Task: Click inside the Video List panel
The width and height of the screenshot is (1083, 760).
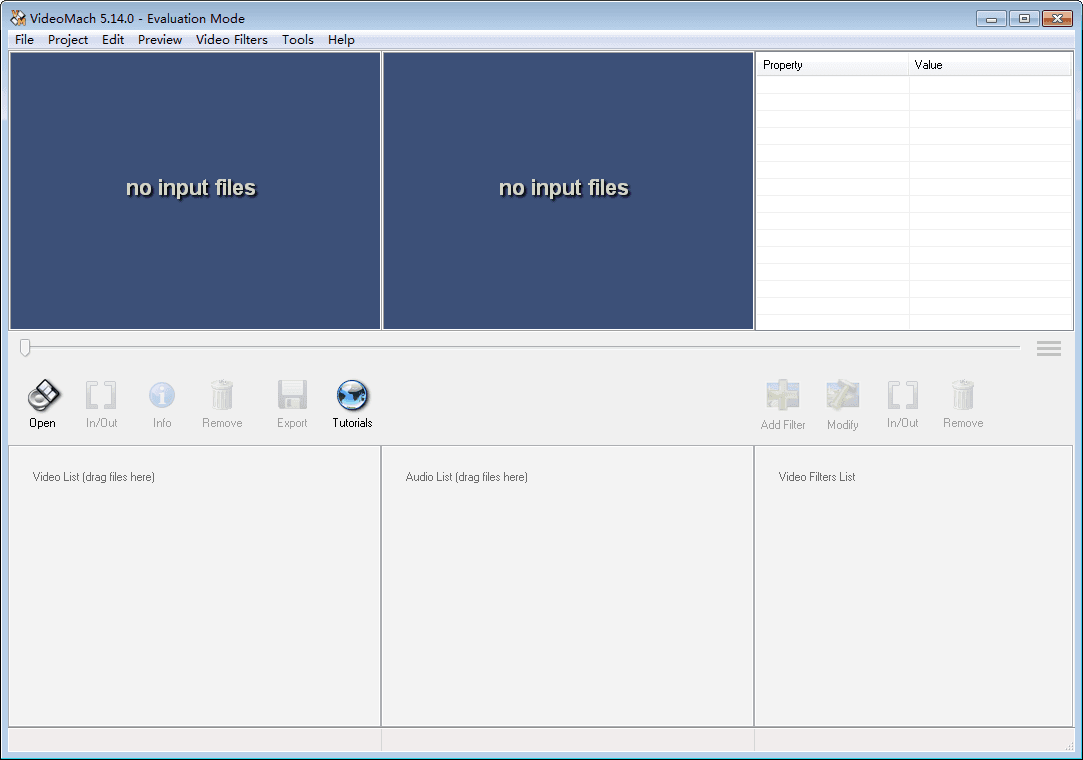Action: pos(195,590)
